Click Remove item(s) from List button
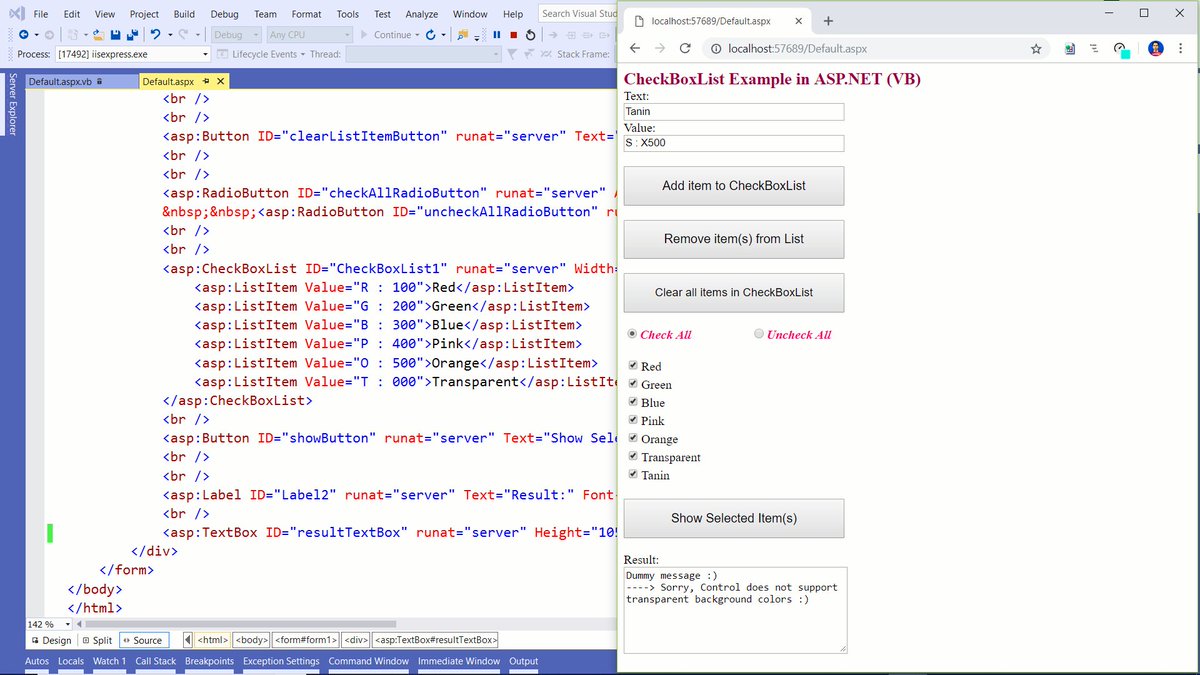 [x=734, y=239]
